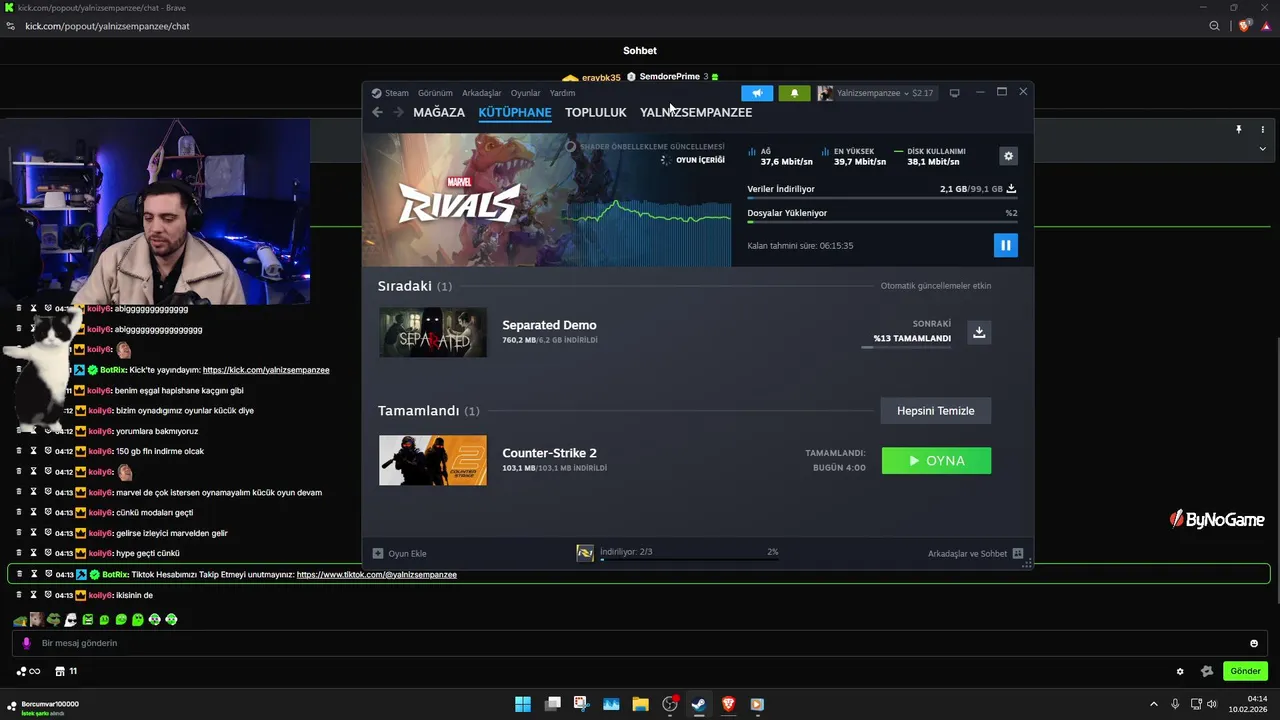Screen dimensions: 1280x720
Task: Click the Dosyalar Yükleniyor progress bar
Action: click(x=882, y=222)
